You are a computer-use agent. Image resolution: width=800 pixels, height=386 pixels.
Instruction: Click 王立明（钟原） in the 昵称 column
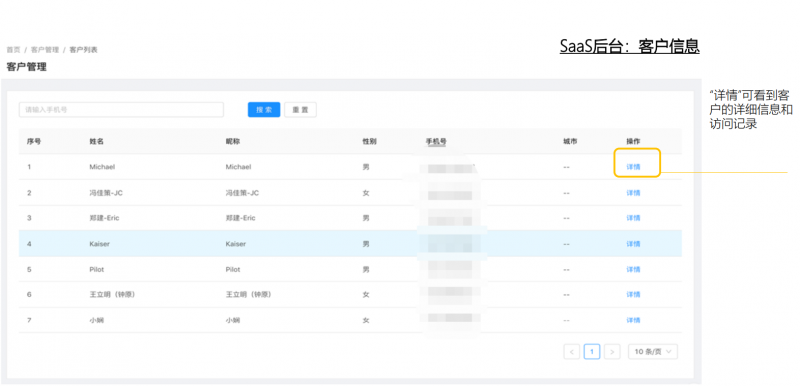pyautogui.click(x=248, y=295)
